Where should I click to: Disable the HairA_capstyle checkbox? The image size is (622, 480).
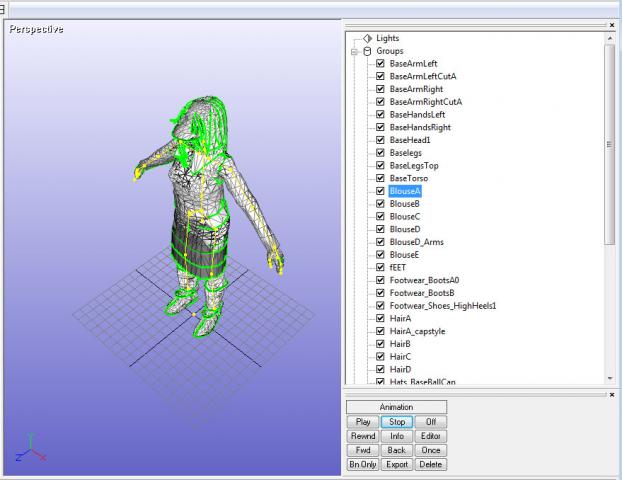click(x=380, y=331)
